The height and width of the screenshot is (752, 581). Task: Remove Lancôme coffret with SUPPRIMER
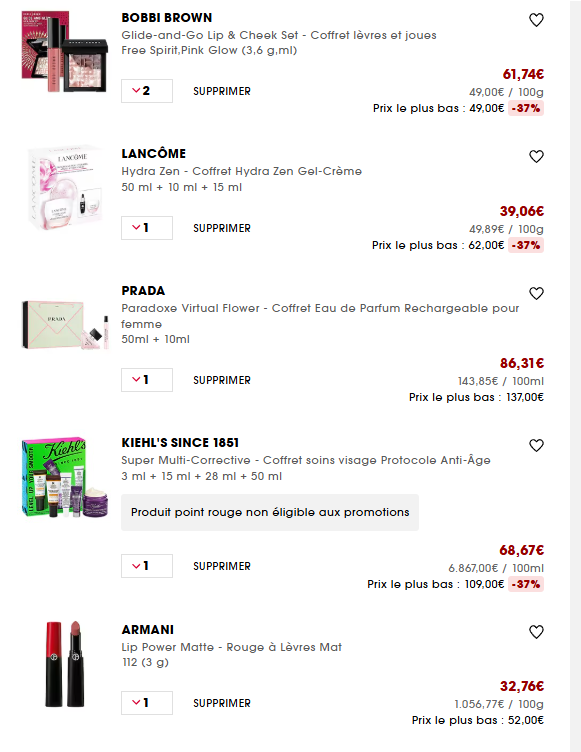(222, 228)
